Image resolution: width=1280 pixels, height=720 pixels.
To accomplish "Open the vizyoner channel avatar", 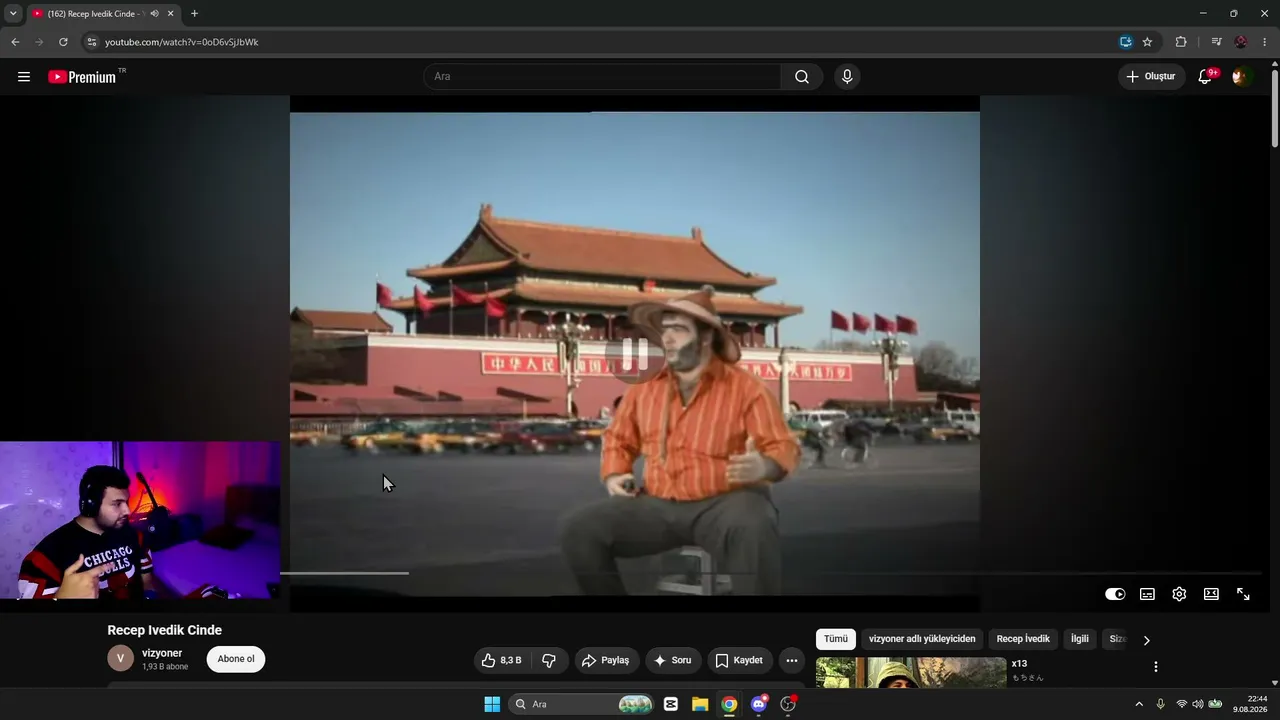I will click(x=120, y=658).
